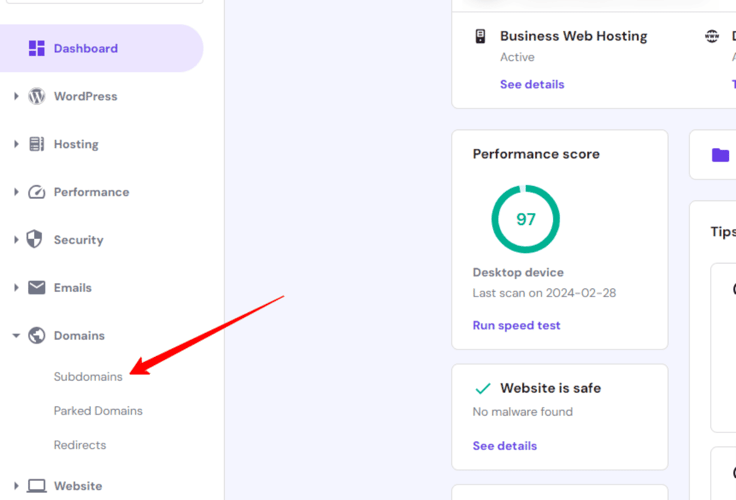Click the 97 performance score ring
The image size is (736, 500).
tap(526, 219)
